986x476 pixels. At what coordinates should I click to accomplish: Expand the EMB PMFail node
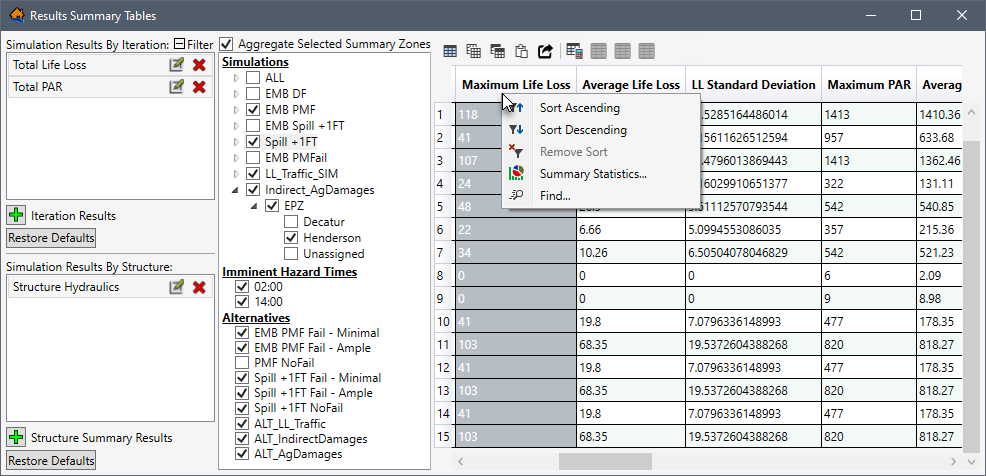pyautogui.click(x=236, y=157)
